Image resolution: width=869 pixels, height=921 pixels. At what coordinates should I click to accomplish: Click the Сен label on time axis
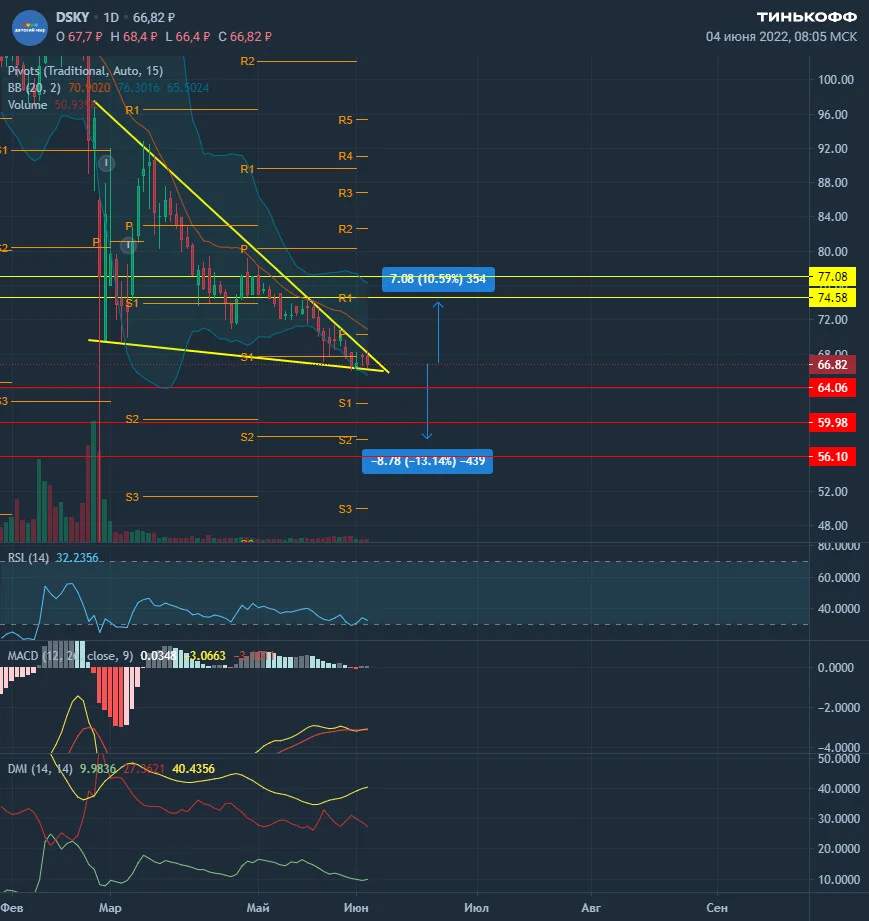click(717, 907)
